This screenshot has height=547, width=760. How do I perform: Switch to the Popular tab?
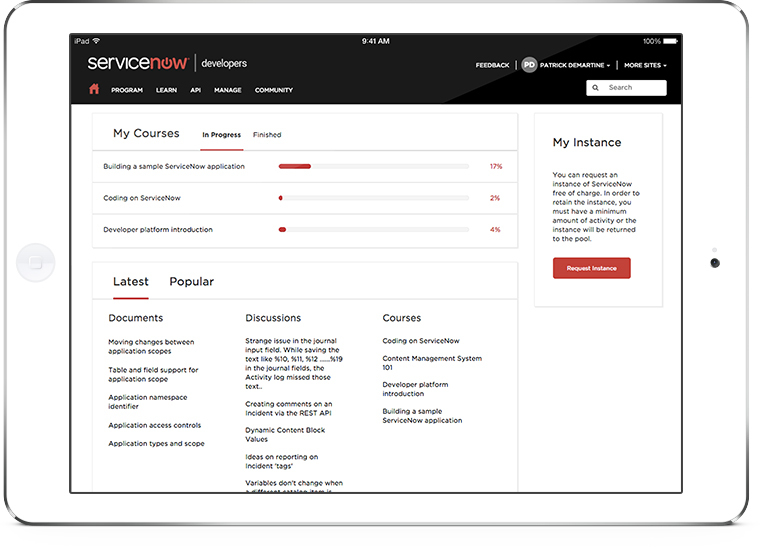tap(191, 282)
